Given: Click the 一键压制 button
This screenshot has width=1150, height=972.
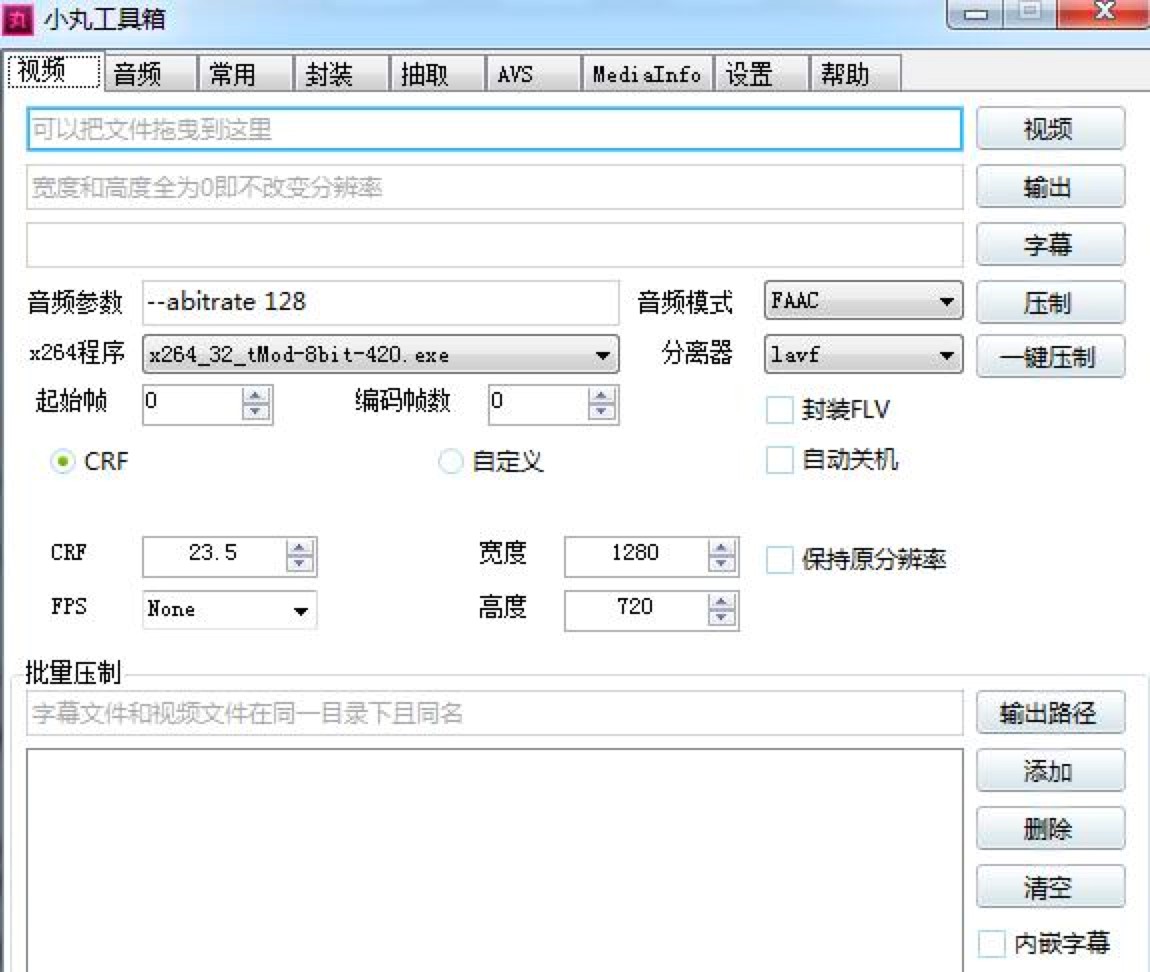Looking at the screenshot, I should coord(1051,355).
